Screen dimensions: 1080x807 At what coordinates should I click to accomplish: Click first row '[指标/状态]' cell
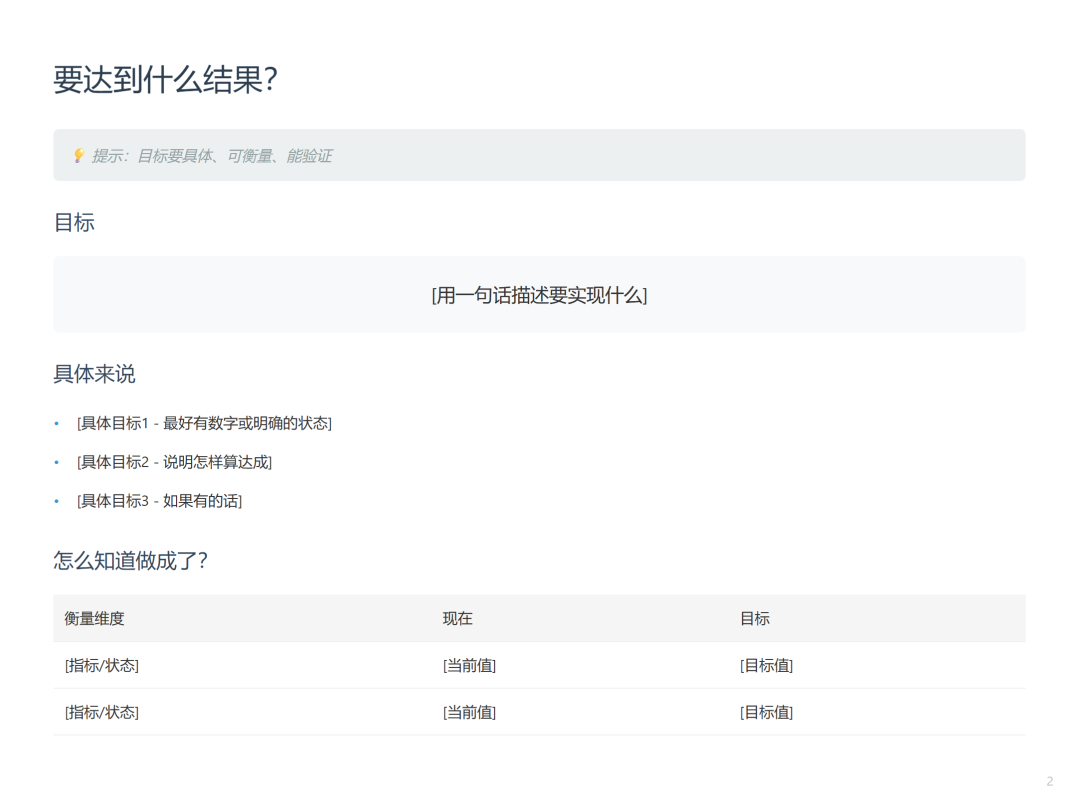point(102,665)
